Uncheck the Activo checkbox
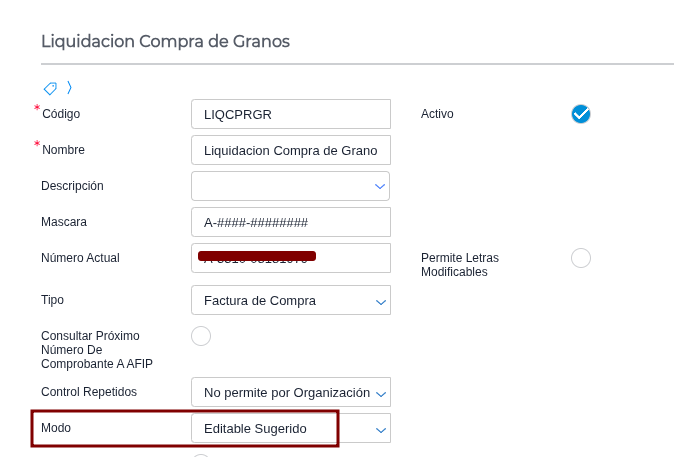This screenshot has width=674, height=457. point(581,114)
